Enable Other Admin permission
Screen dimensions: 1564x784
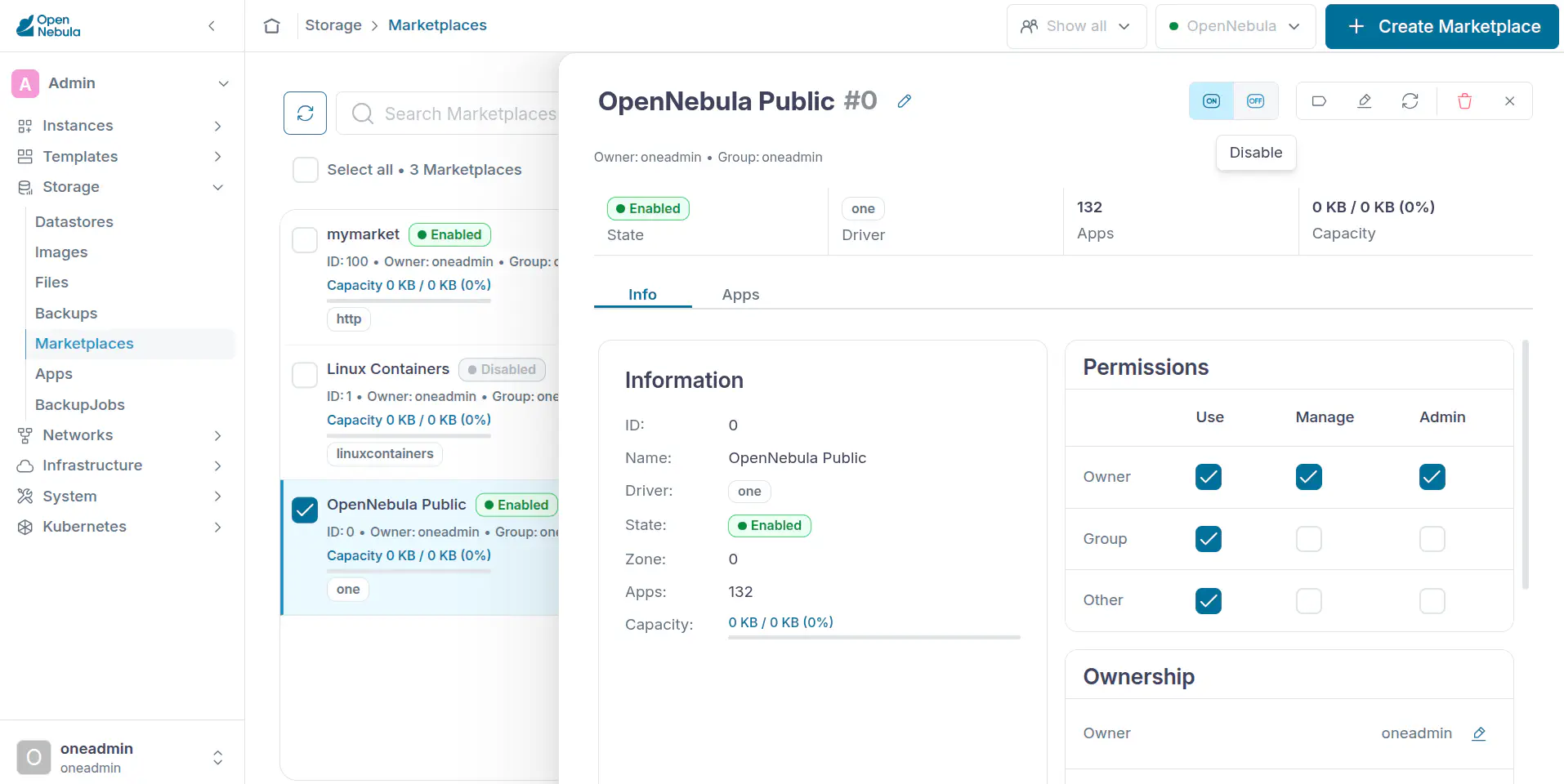pyautogui.click(x=1432, y=601)
